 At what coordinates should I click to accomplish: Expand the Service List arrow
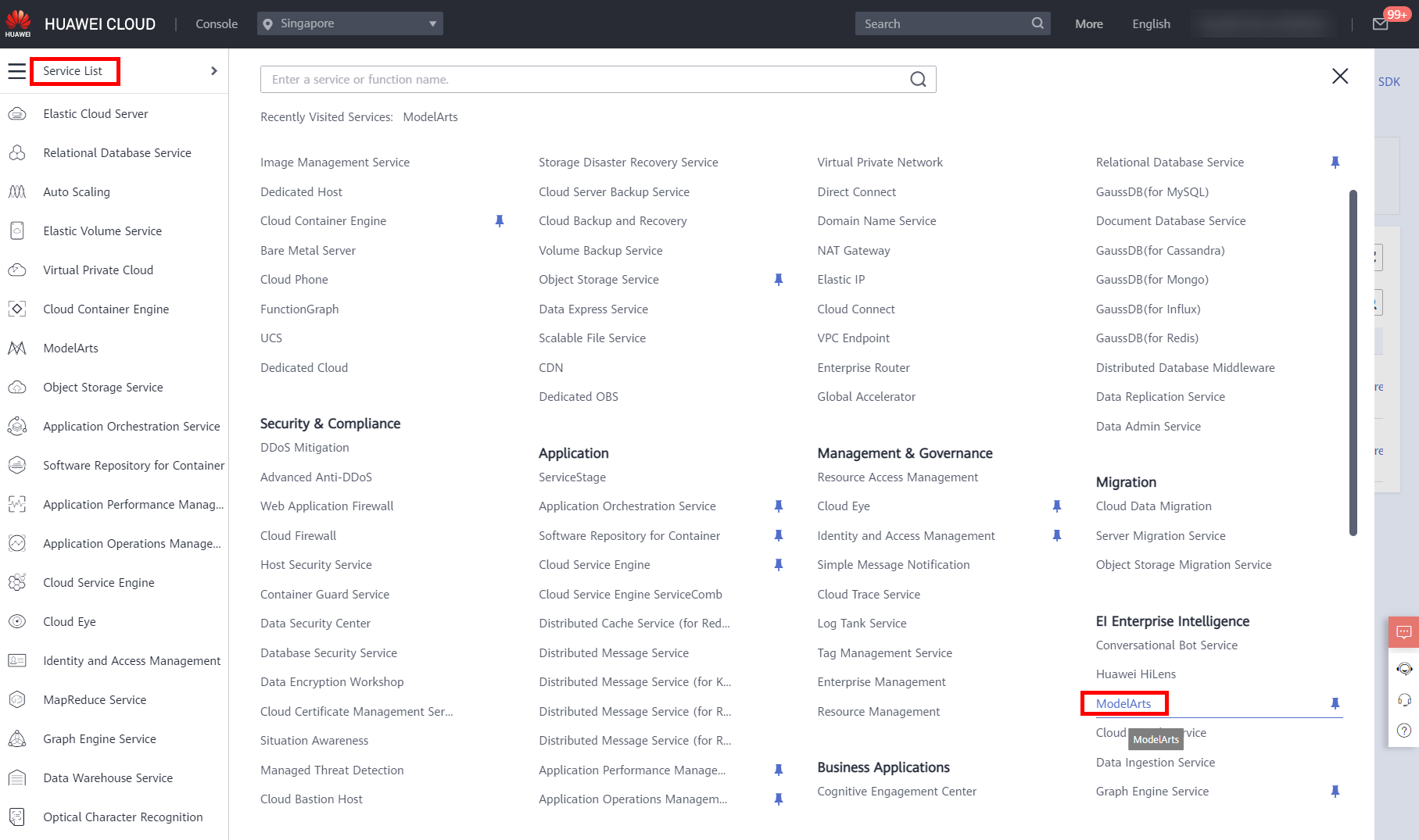coord(213,71)
